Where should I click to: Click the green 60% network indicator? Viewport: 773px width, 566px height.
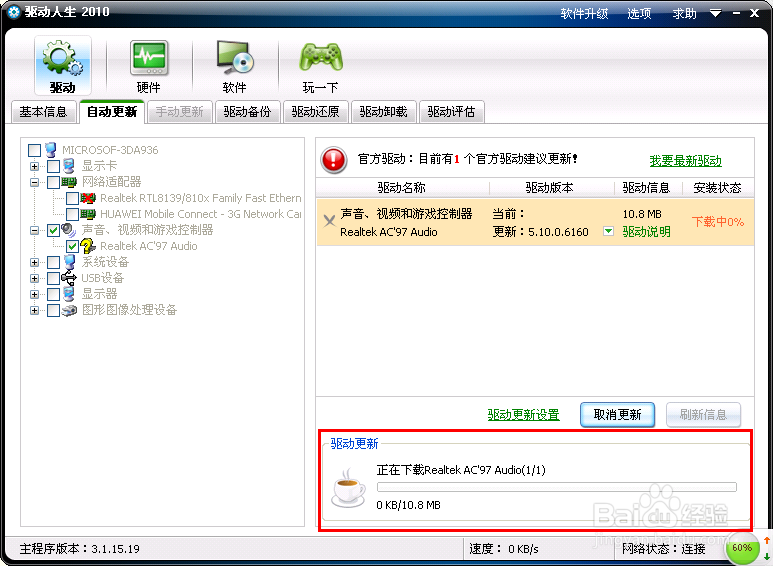tap(742, 548)
